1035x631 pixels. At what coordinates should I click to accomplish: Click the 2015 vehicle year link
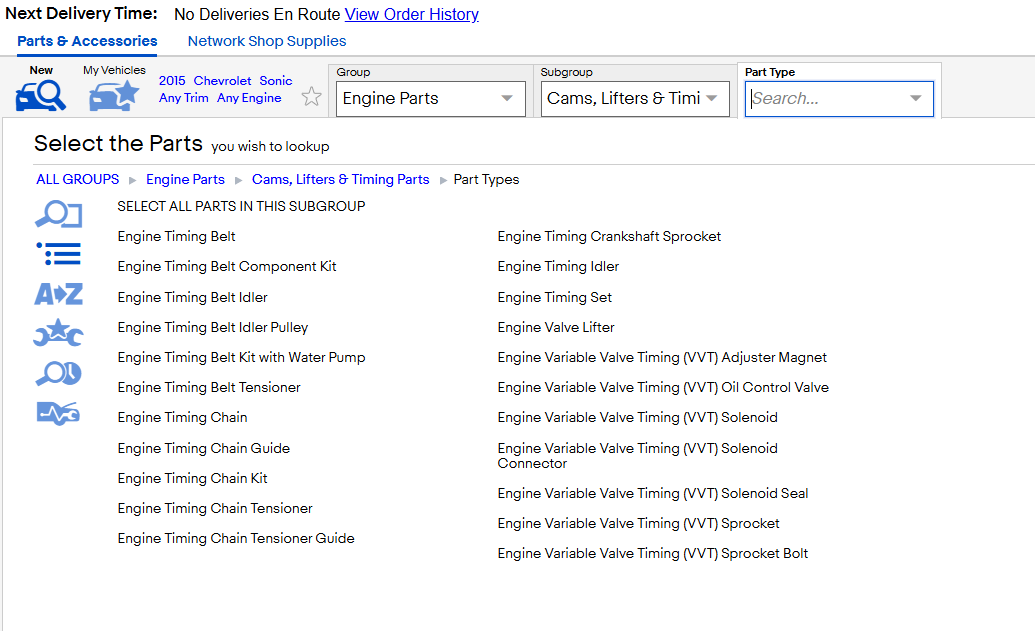[x=172, y=81]
